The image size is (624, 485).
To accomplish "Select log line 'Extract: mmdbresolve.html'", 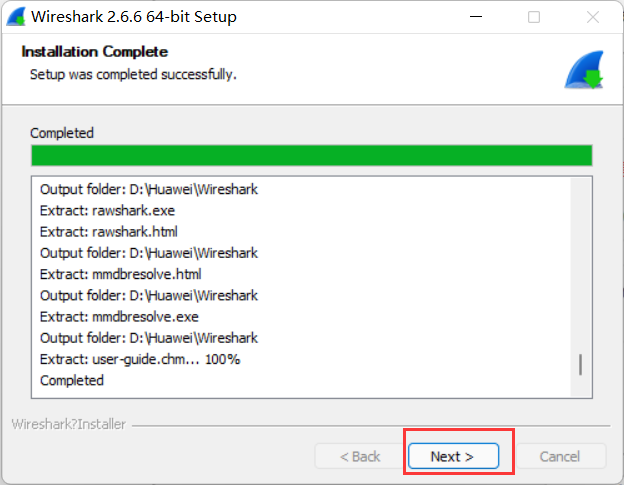I will 121,274.
